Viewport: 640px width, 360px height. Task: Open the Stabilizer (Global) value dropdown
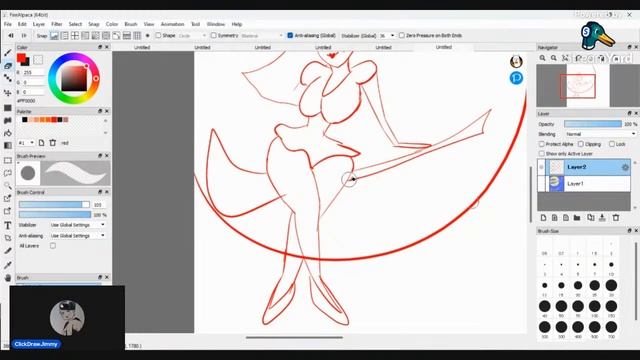[x=387, y=36]
